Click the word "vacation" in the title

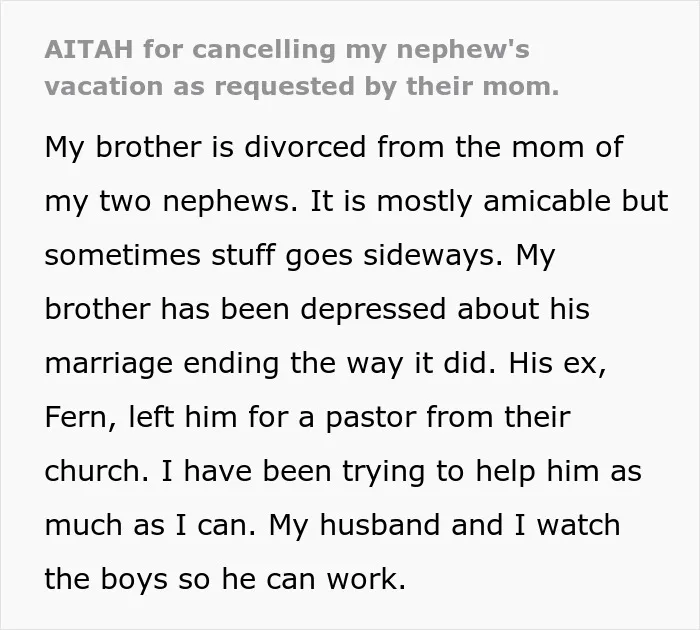coord(104,86)
